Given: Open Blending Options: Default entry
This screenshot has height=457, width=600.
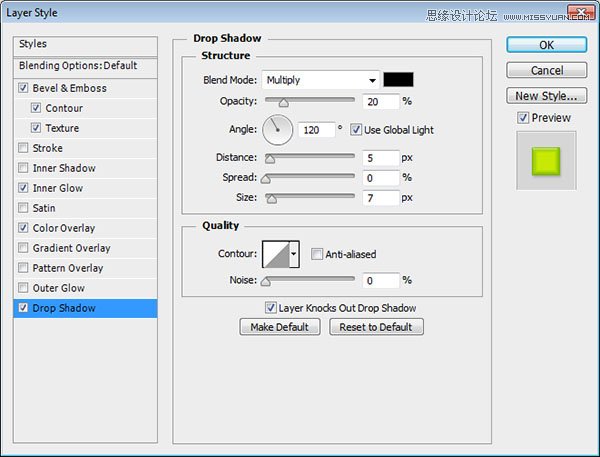Looking at the screenshot, I should point(85,67).
